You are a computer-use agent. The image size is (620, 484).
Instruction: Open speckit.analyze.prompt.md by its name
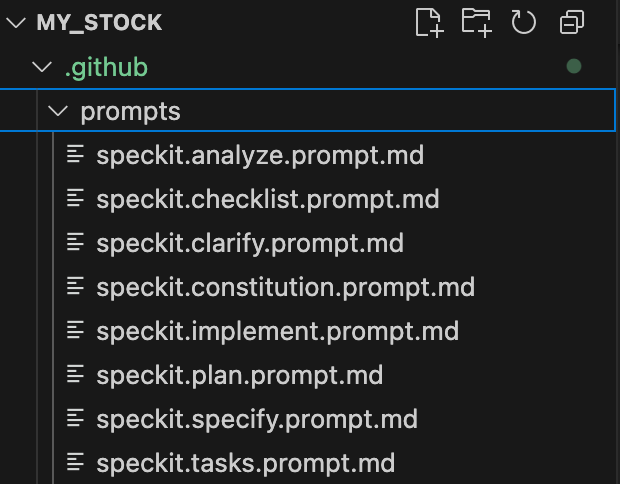(x=260, y=155)
